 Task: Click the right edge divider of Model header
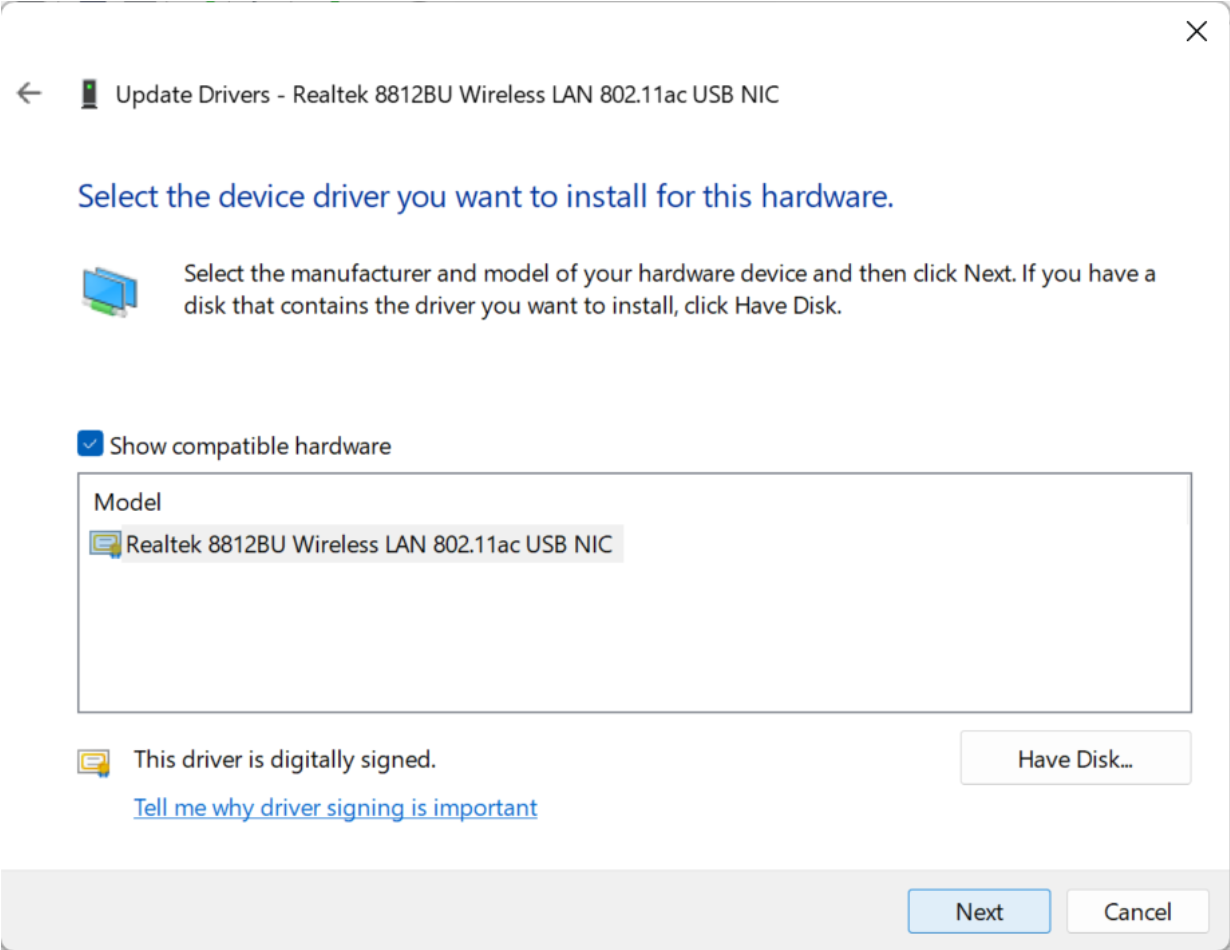click(1188, 500)
